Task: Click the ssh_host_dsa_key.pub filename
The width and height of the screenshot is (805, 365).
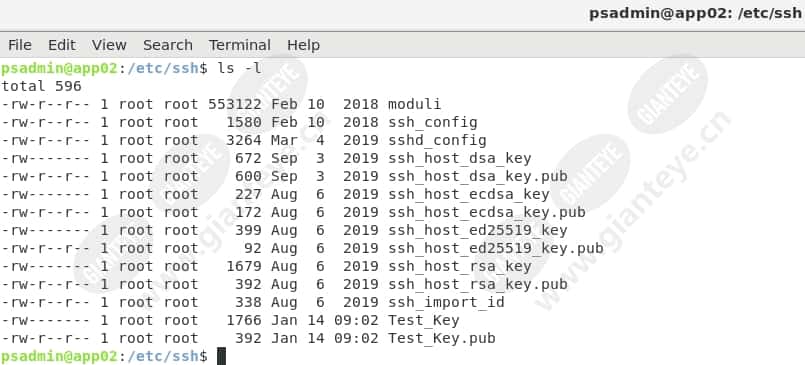Action: [x=477, y=176]
